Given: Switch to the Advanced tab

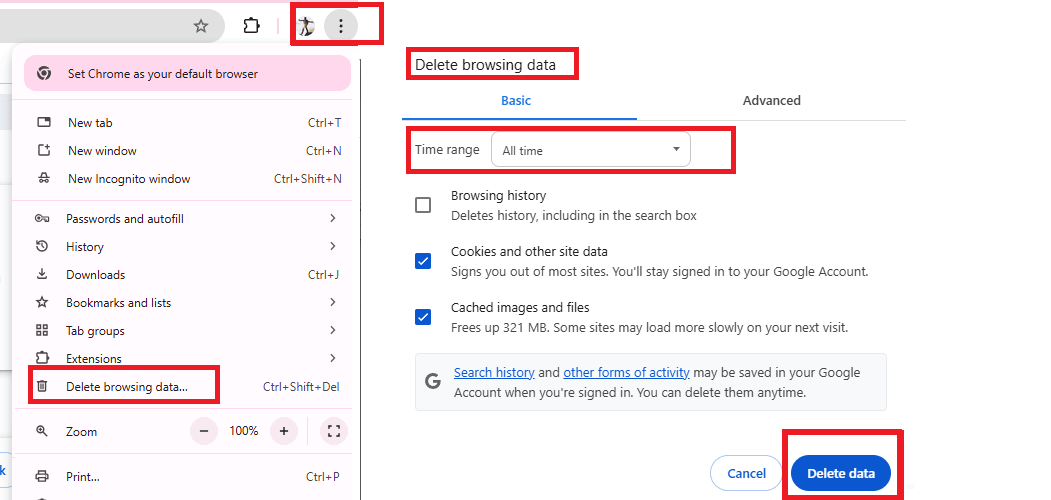Looking at the screenshot, I should pyautogui.click(x=771, y=101).
